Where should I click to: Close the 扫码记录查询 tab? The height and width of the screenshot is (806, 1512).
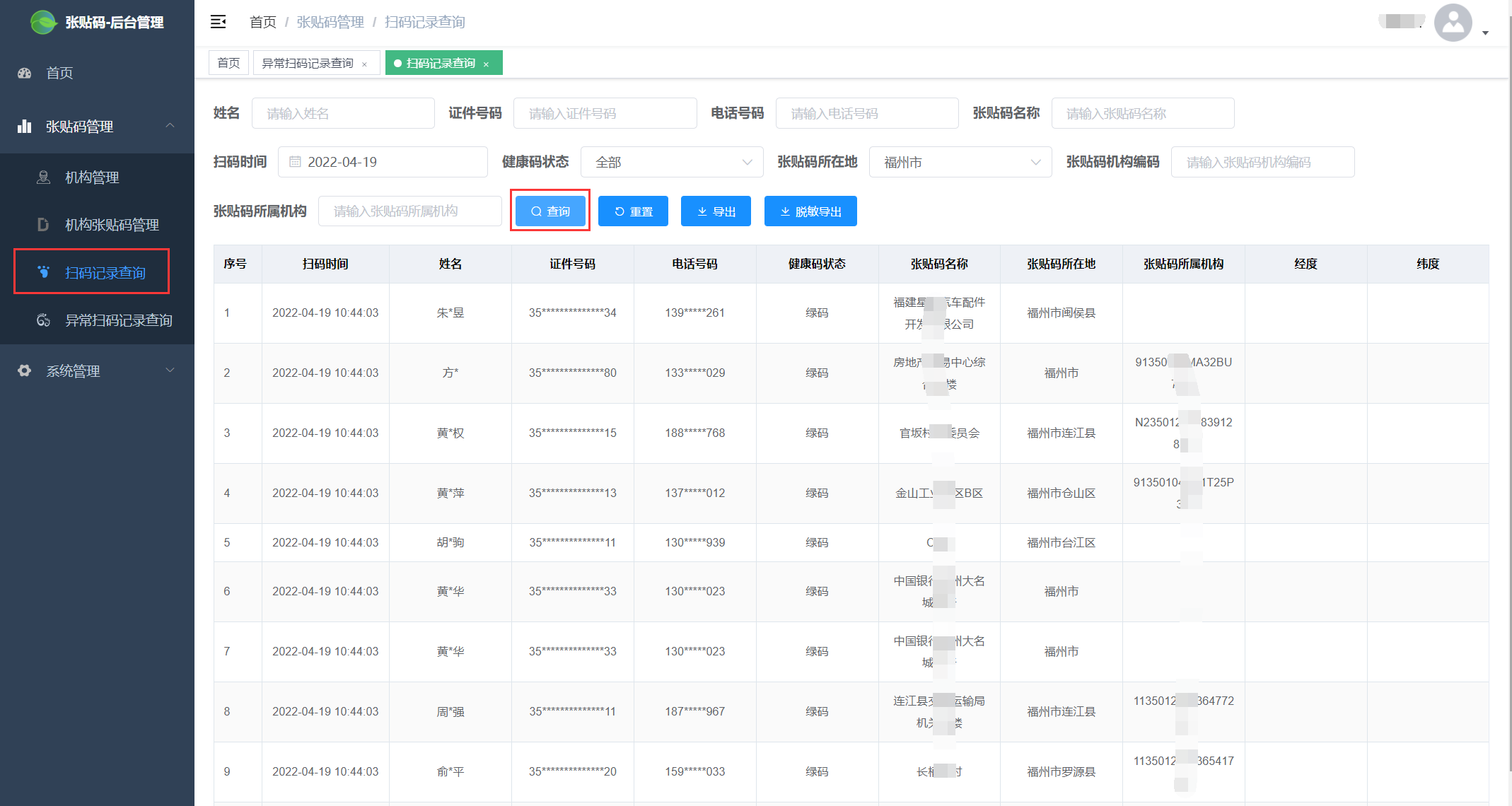pos(487,64)
